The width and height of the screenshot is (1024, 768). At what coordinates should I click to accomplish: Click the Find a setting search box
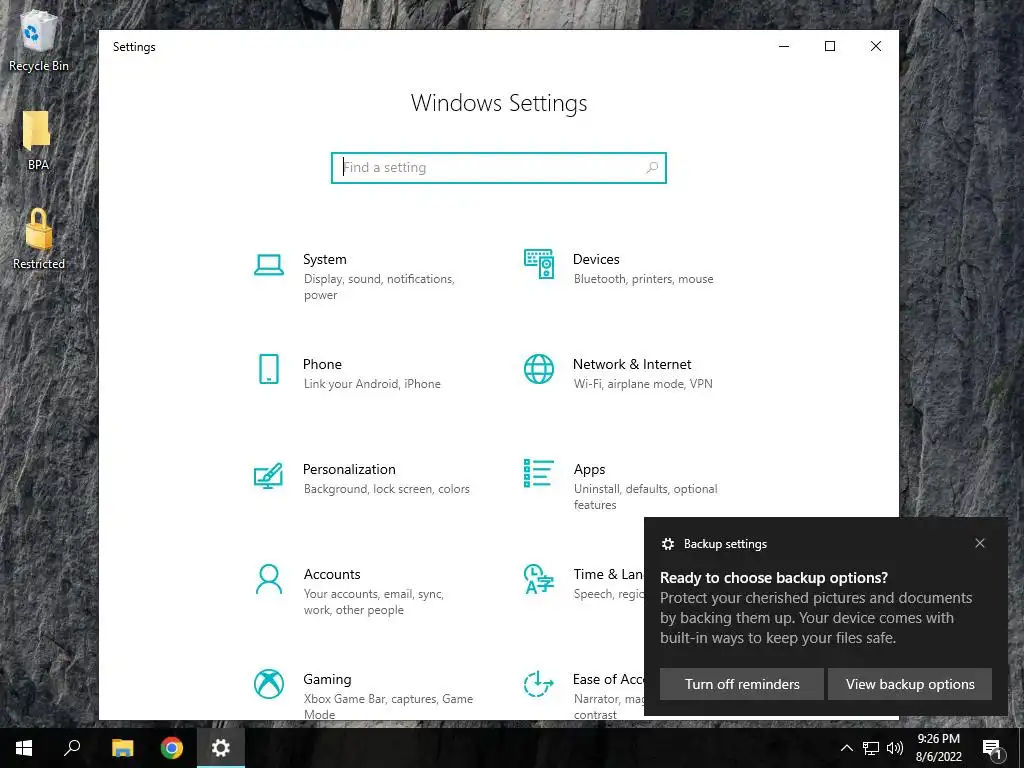498,168
